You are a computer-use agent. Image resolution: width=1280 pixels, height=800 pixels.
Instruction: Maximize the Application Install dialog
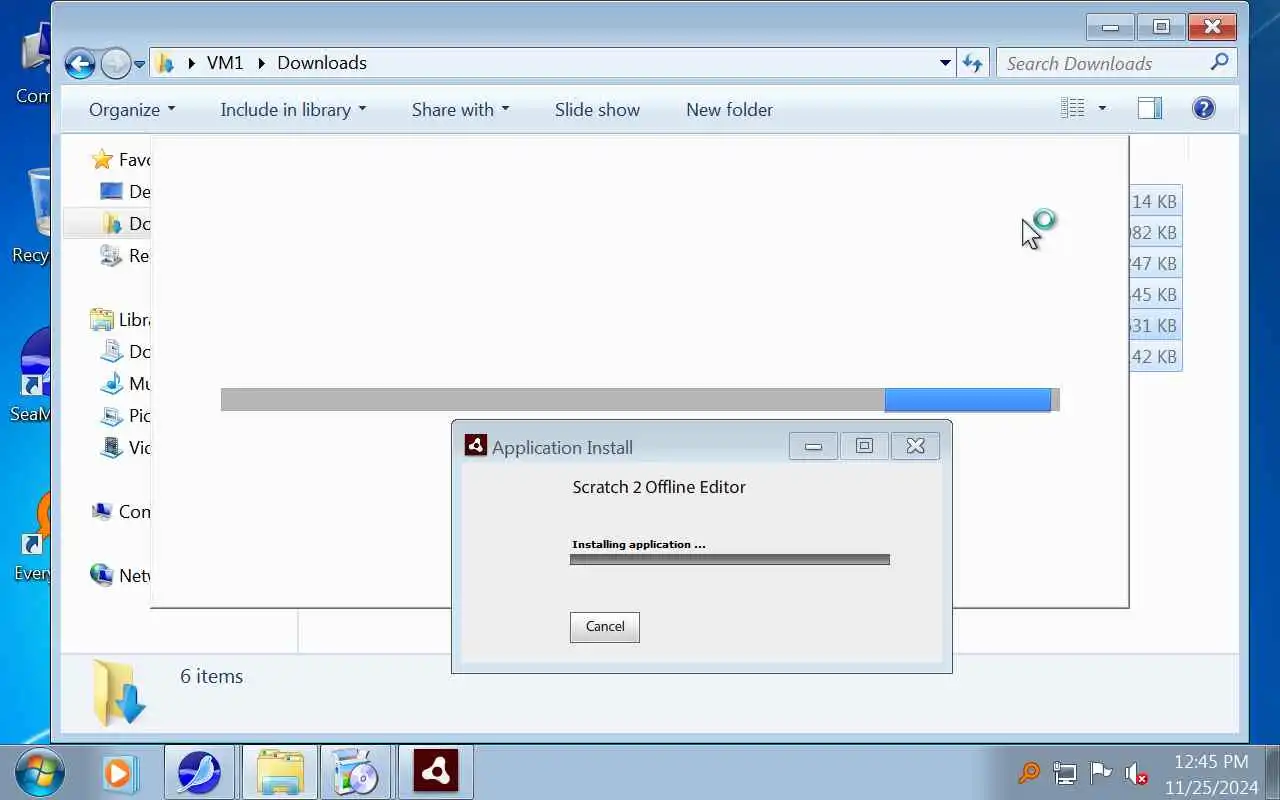[864, 446]
